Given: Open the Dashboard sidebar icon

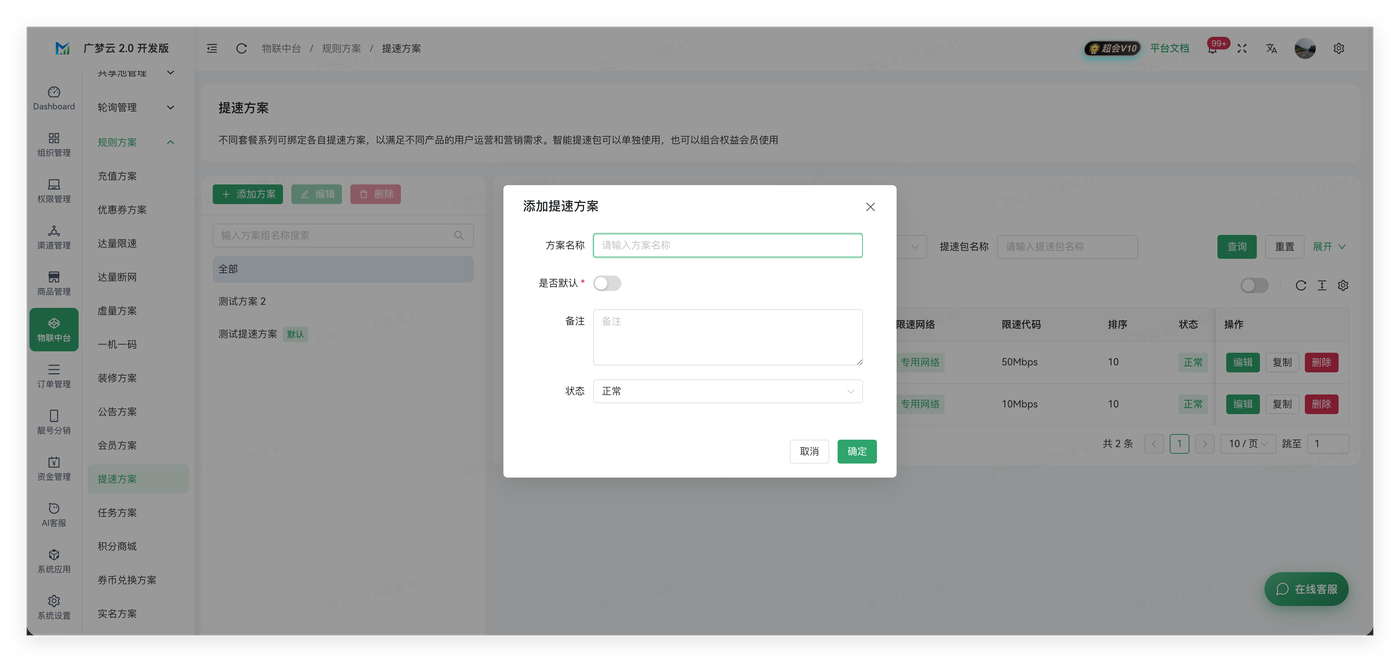Looking at the screenshot, I should pos(54,98).
